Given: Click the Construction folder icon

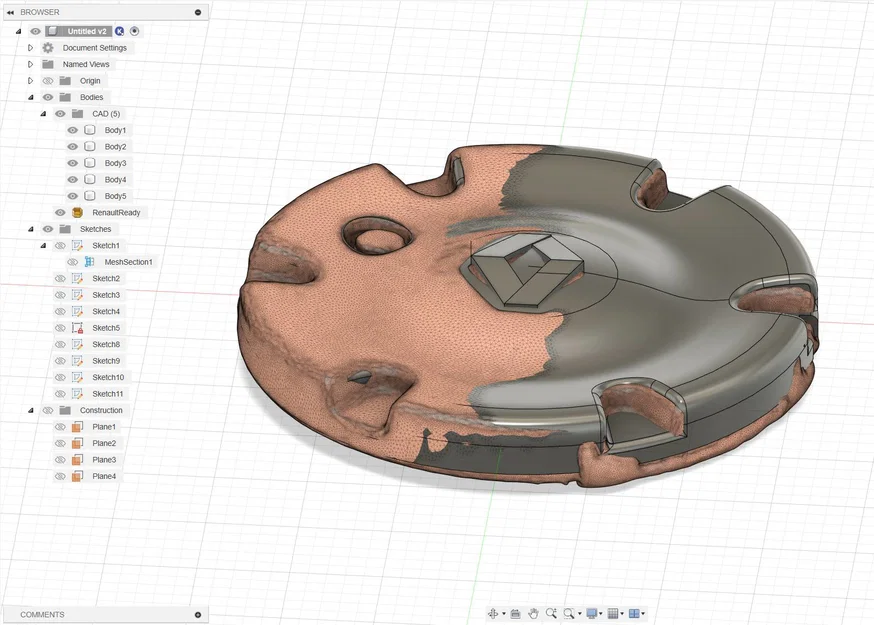Looking at the screenshot, I should 65,410.
